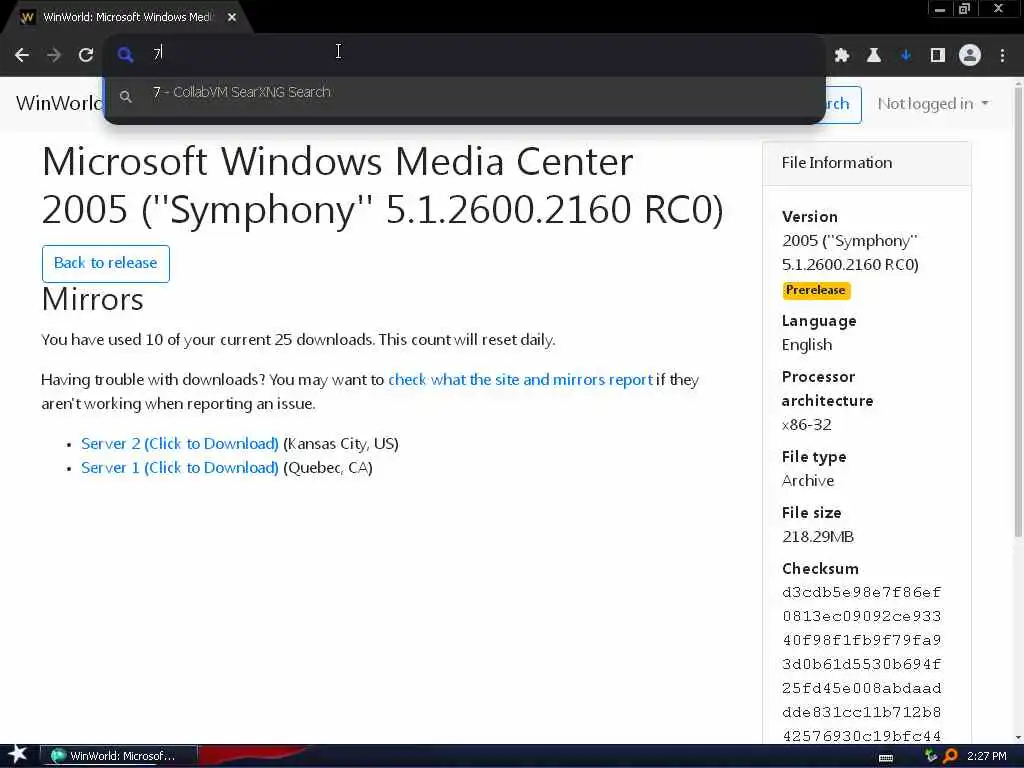Download from Server 2 (Kansas City)
The width and height of the screenshot is (1024, 768).
click(180, 443)
